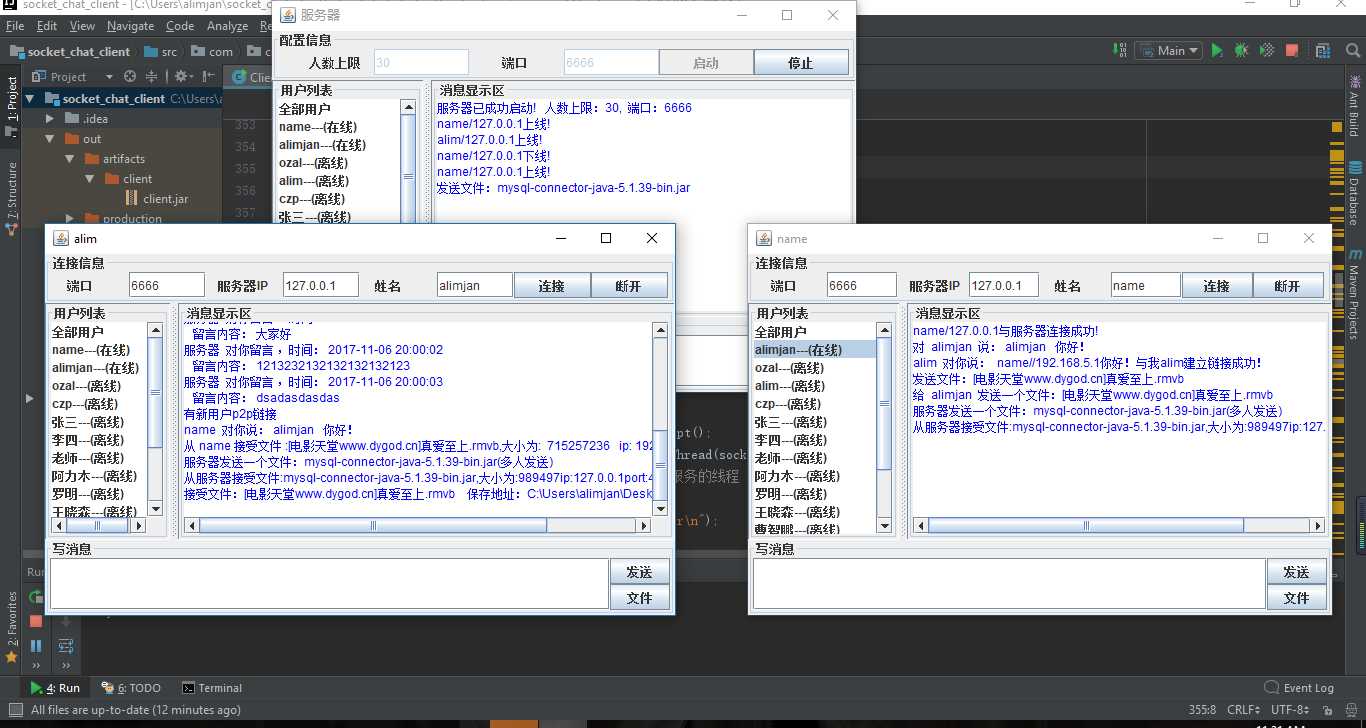
Task: Select ozal---(离线) in server user list
Action: 338,163
